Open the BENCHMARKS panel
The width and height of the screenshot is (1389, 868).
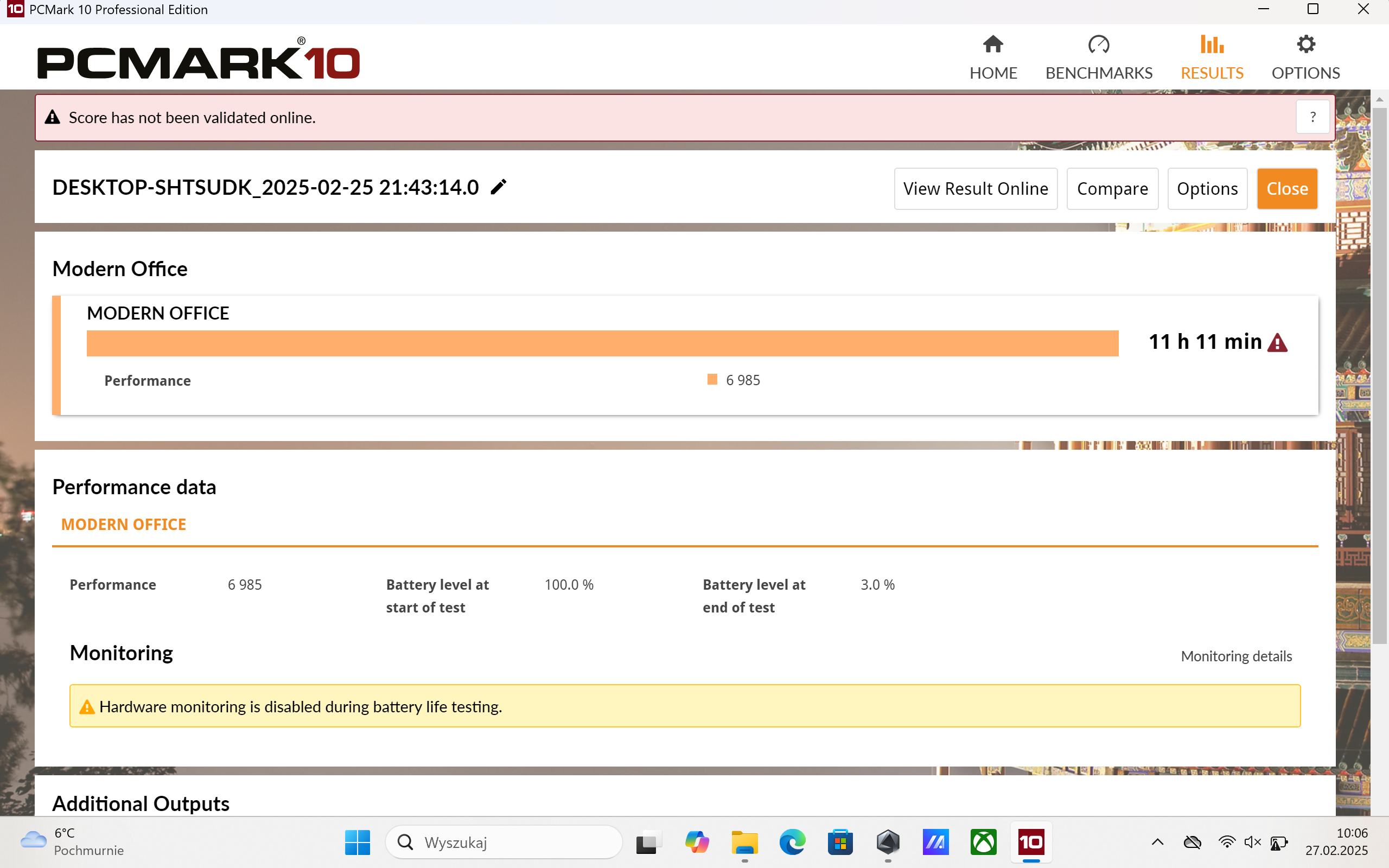(1099, 55)
